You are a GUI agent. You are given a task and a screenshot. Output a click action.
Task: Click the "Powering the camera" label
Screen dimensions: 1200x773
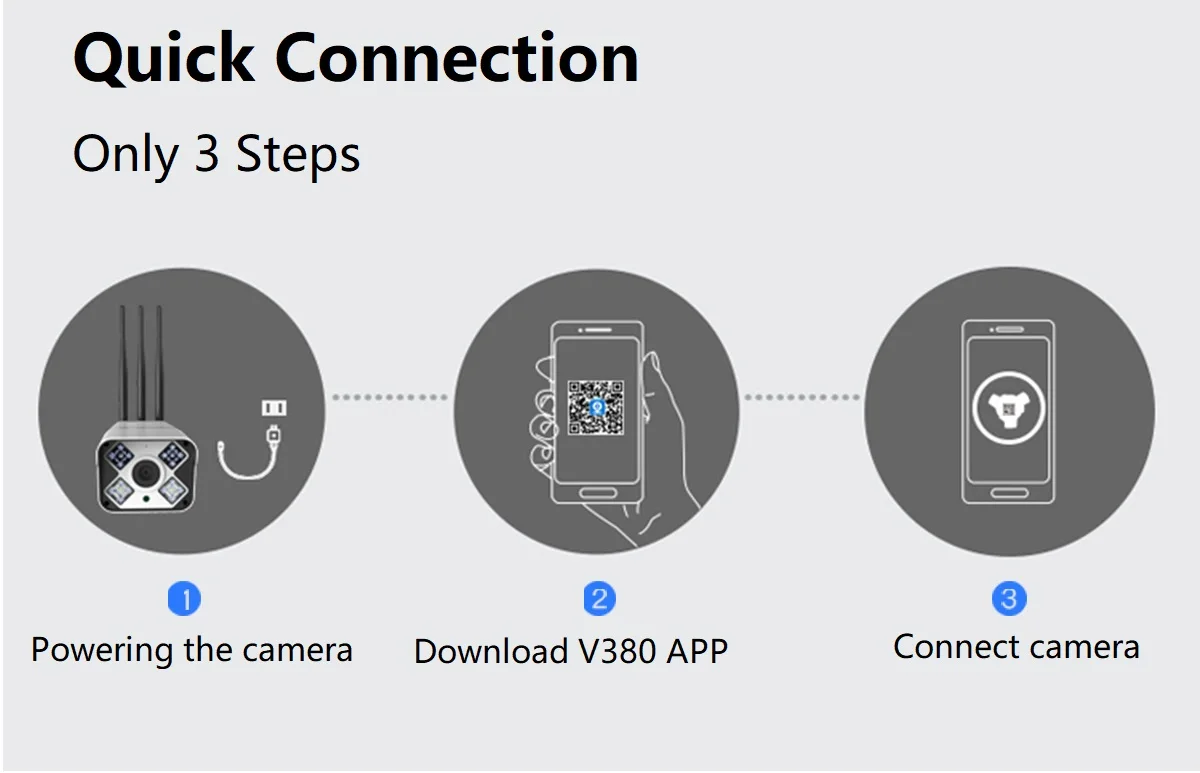[x=192, y=650]
